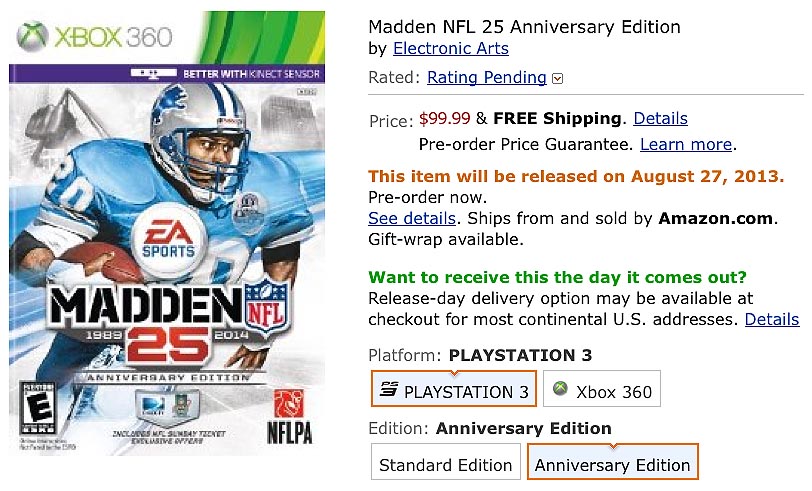Open the Details link beside FREE Shipping

click(660, 118)
